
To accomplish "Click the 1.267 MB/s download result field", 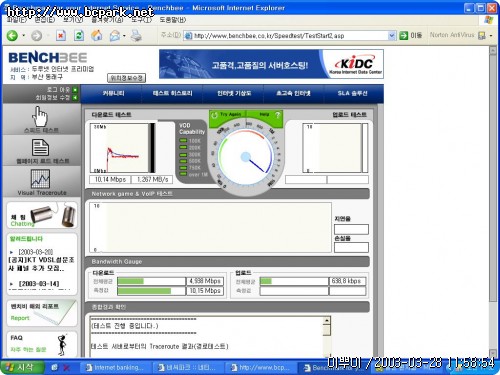I will pos(152,180).
